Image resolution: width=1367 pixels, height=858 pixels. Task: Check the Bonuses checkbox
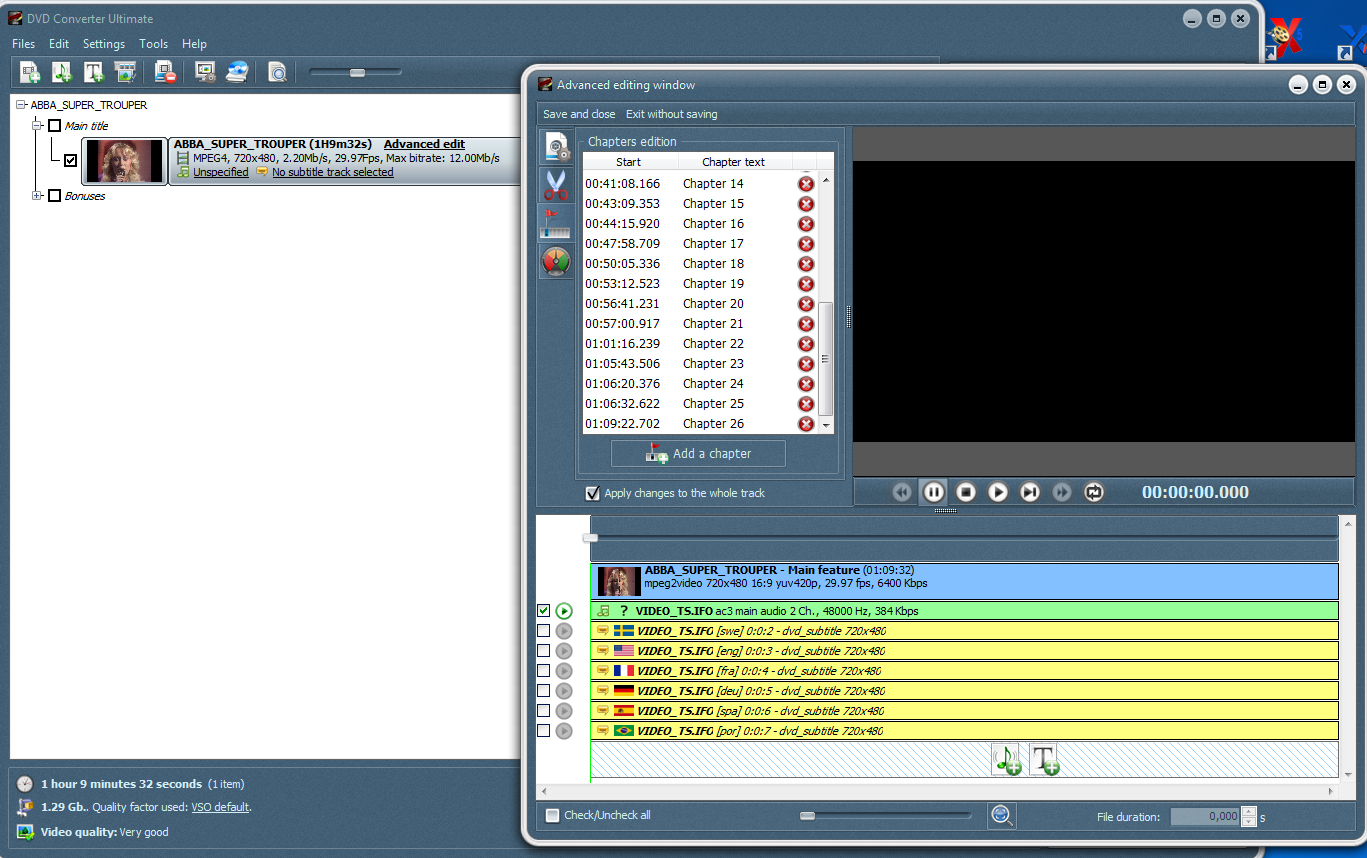coord(54,196)
